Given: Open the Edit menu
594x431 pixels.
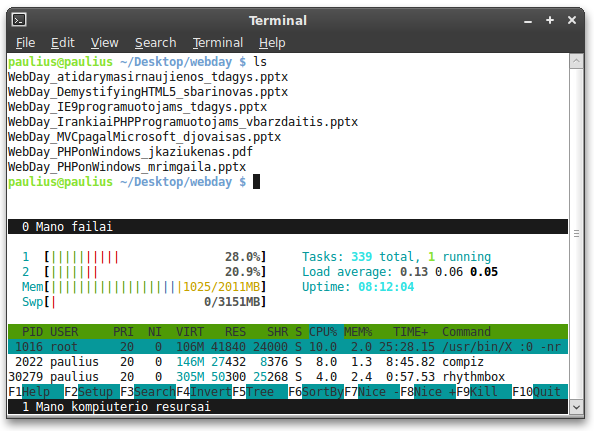Looking at the screenshot, I should coord(63,43).
